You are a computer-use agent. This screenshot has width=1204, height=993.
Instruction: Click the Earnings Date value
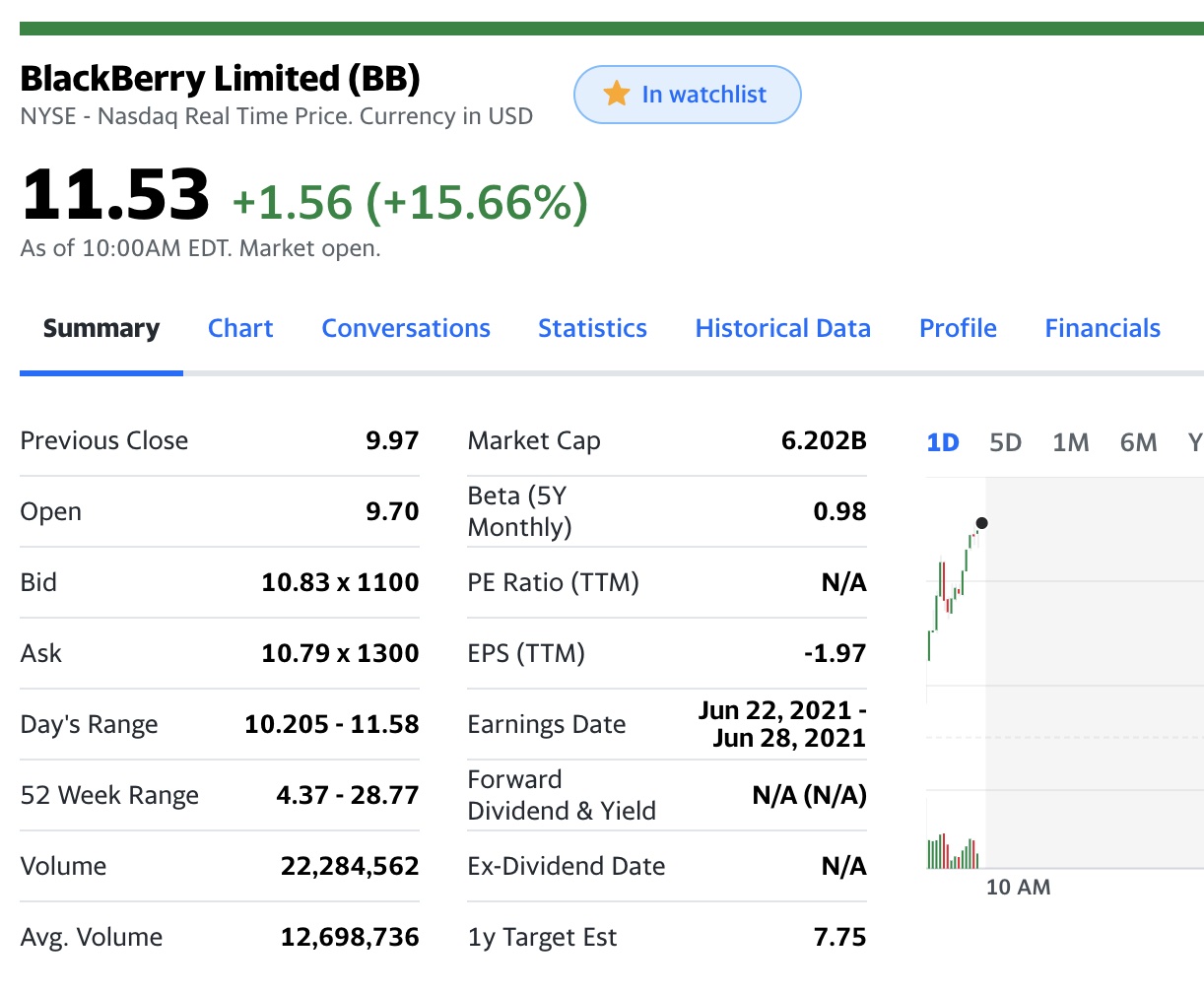pos(782,724)
